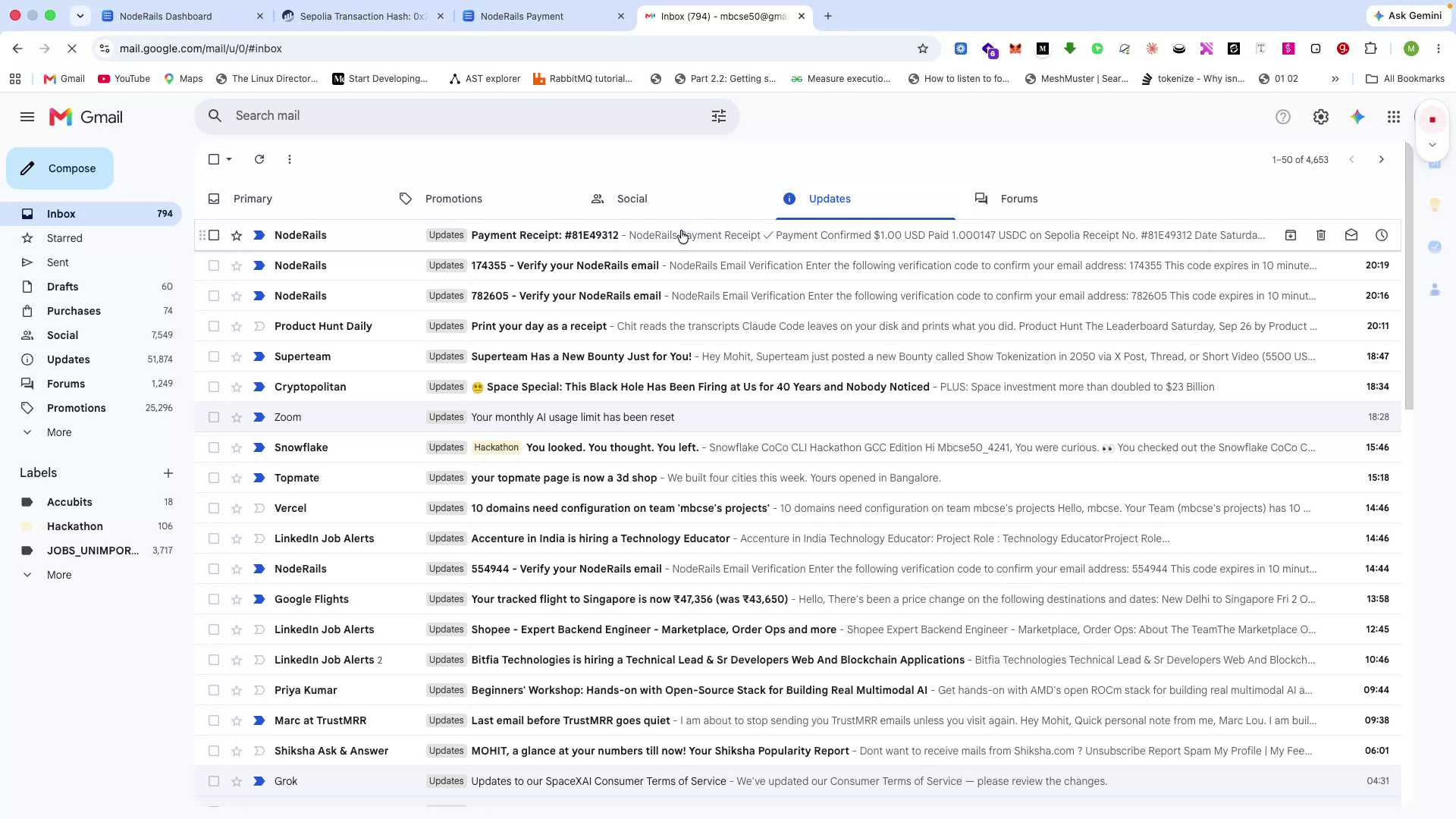Select the Payment Receipt email checkbox

(x=214, y=235)
